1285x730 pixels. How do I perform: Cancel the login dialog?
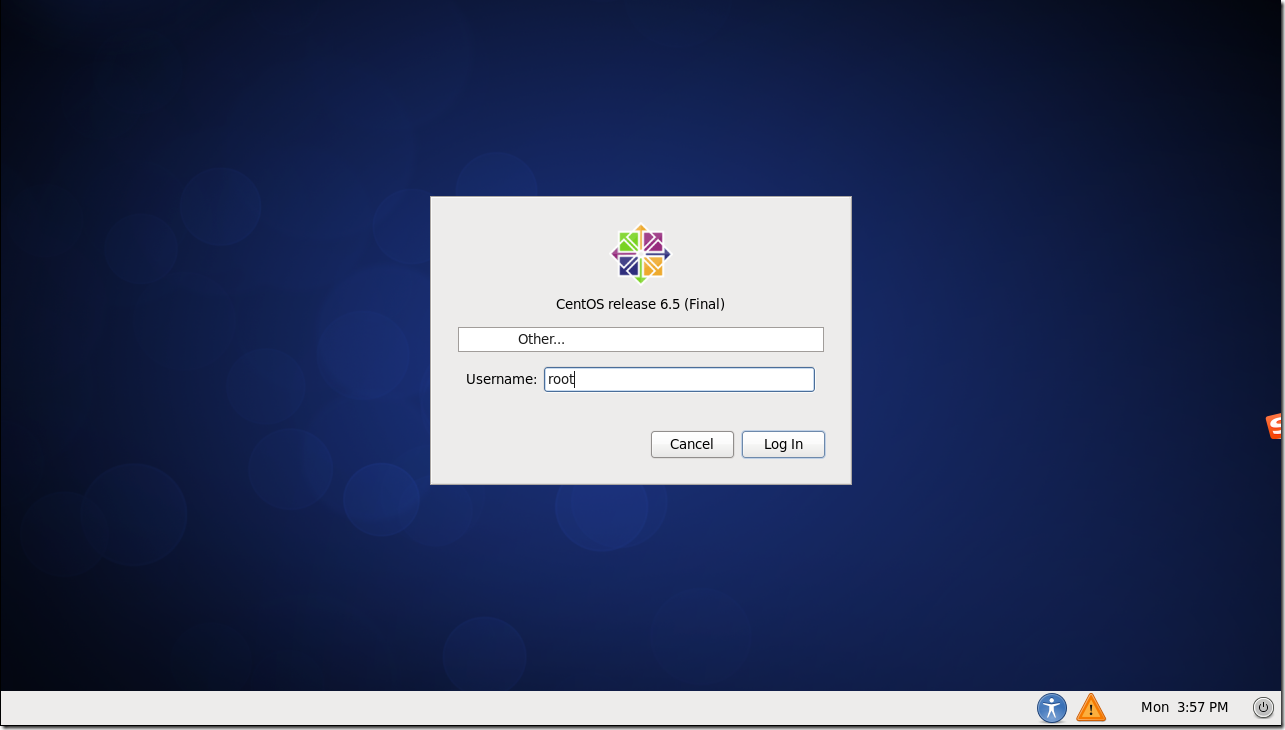tap(692, 444)
